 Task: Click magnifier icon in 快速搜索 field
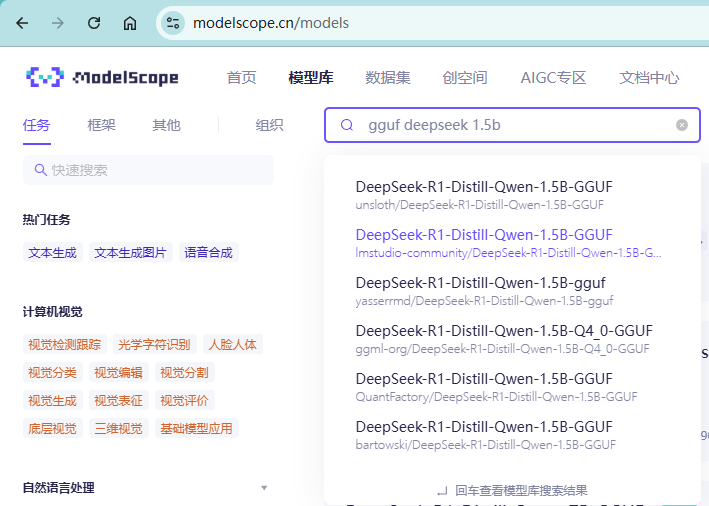pos(41,170)
